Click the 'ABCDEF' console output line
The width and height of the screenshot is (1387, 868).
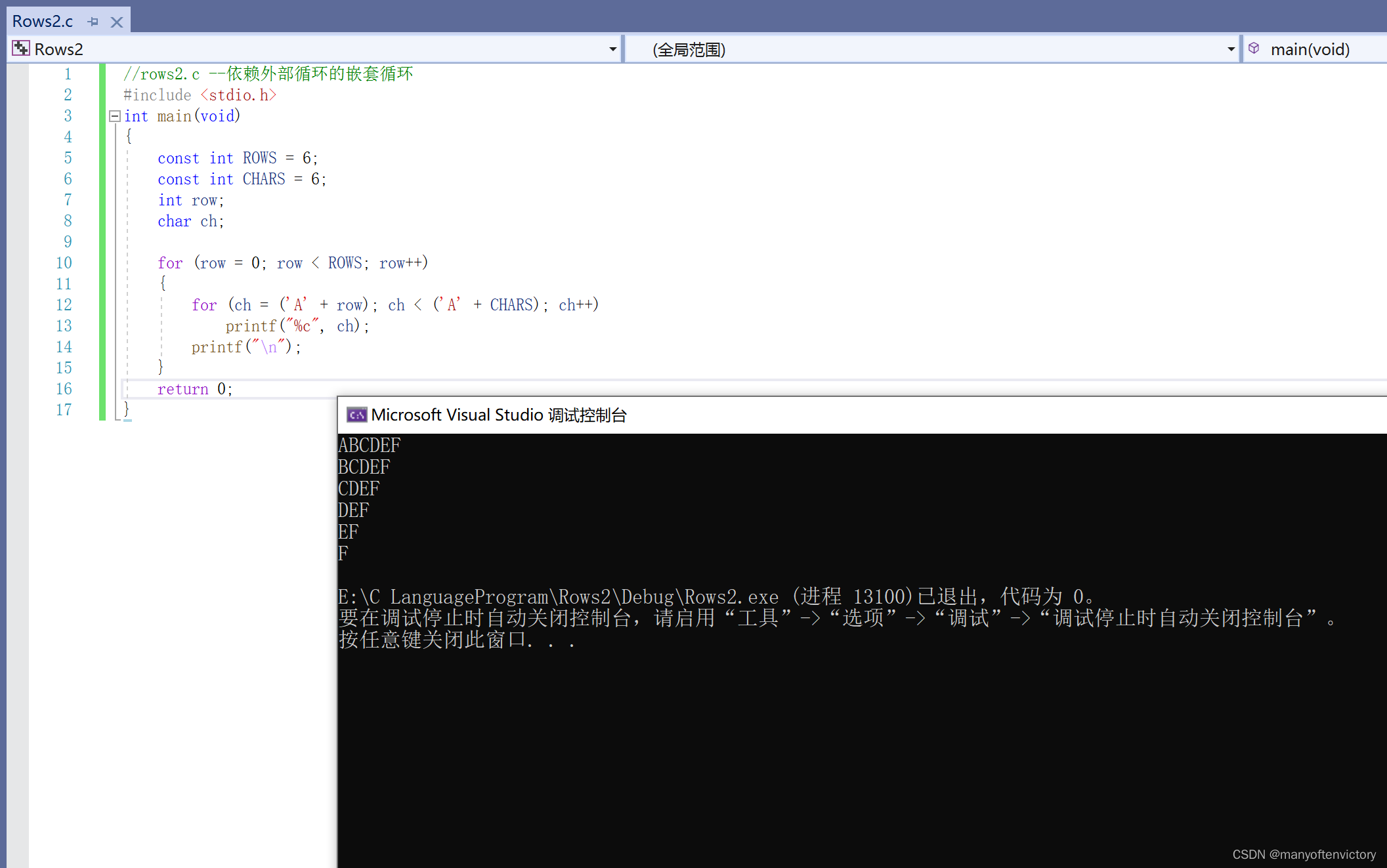tap(369, 445)
